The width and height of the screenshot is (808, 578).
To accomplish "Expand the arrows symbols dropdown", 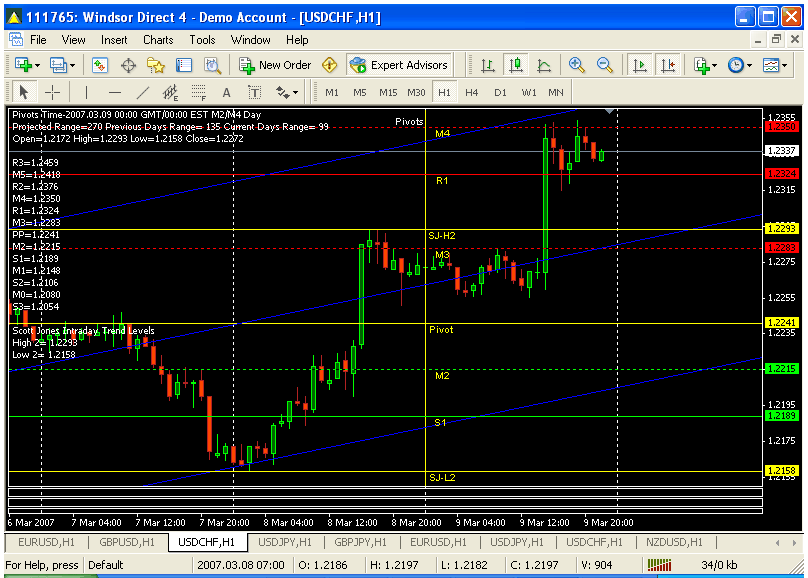I will (287, 92).
